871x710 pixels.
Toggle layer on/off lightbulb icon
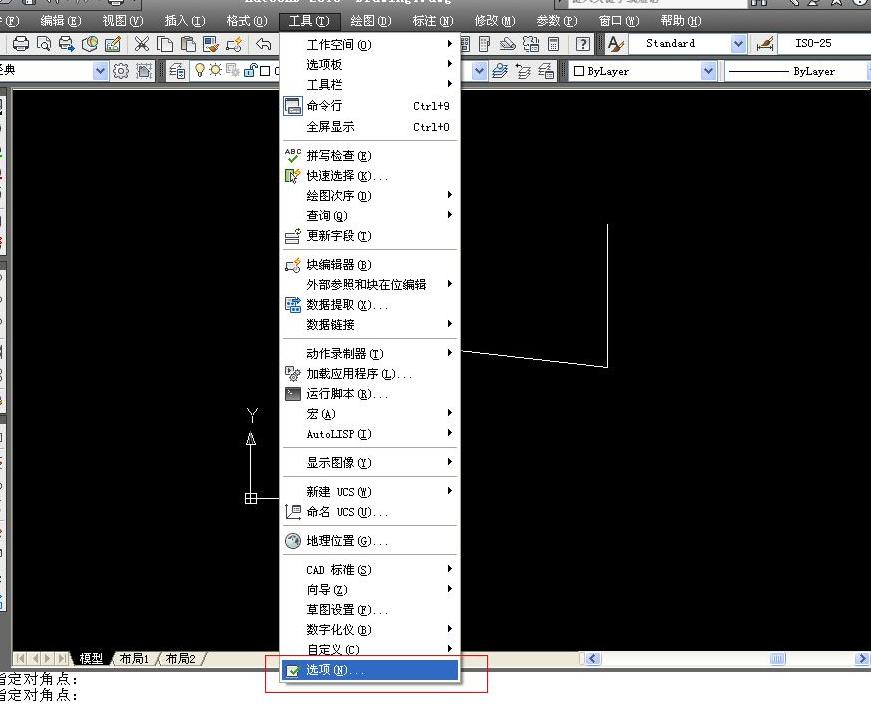point(199,70)
